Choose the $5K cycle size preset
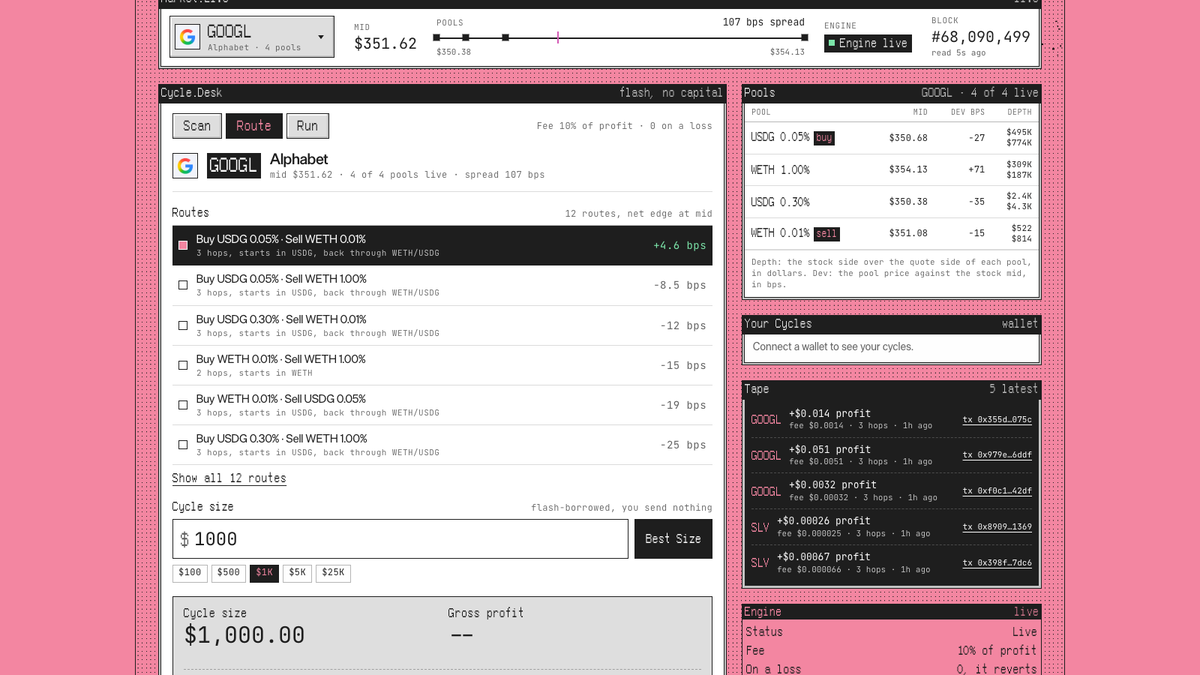Viewport: 1200px width, 675px height. click(298, 573)
